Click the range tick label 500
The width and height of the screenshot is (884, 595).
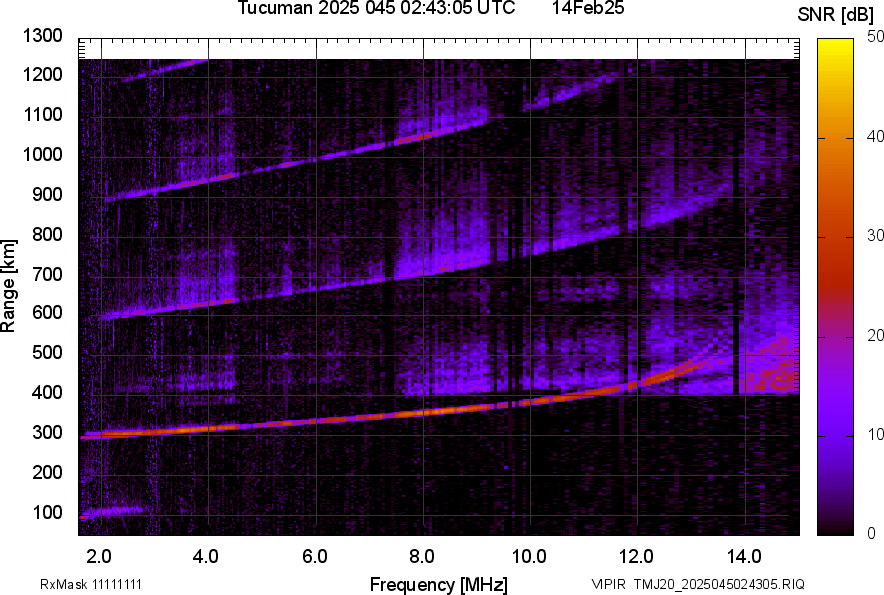click(x=47, y=352)
